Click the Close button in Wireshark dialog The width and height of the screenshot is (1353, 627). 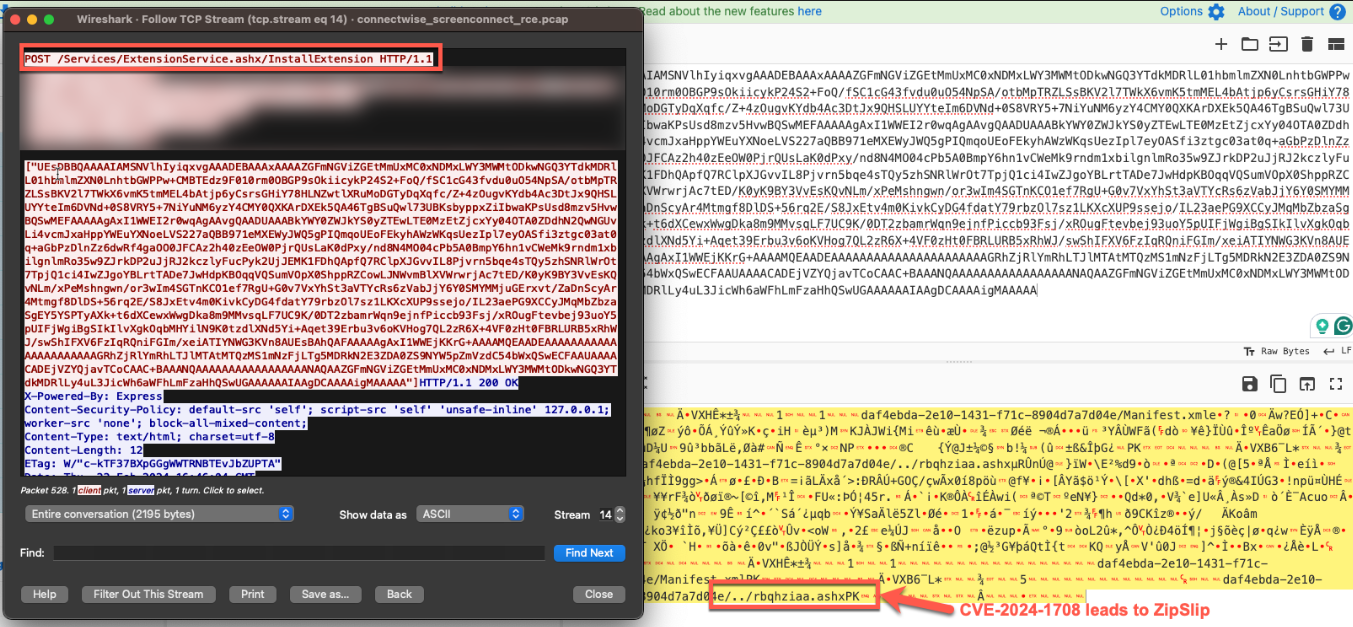coord(599,594)
